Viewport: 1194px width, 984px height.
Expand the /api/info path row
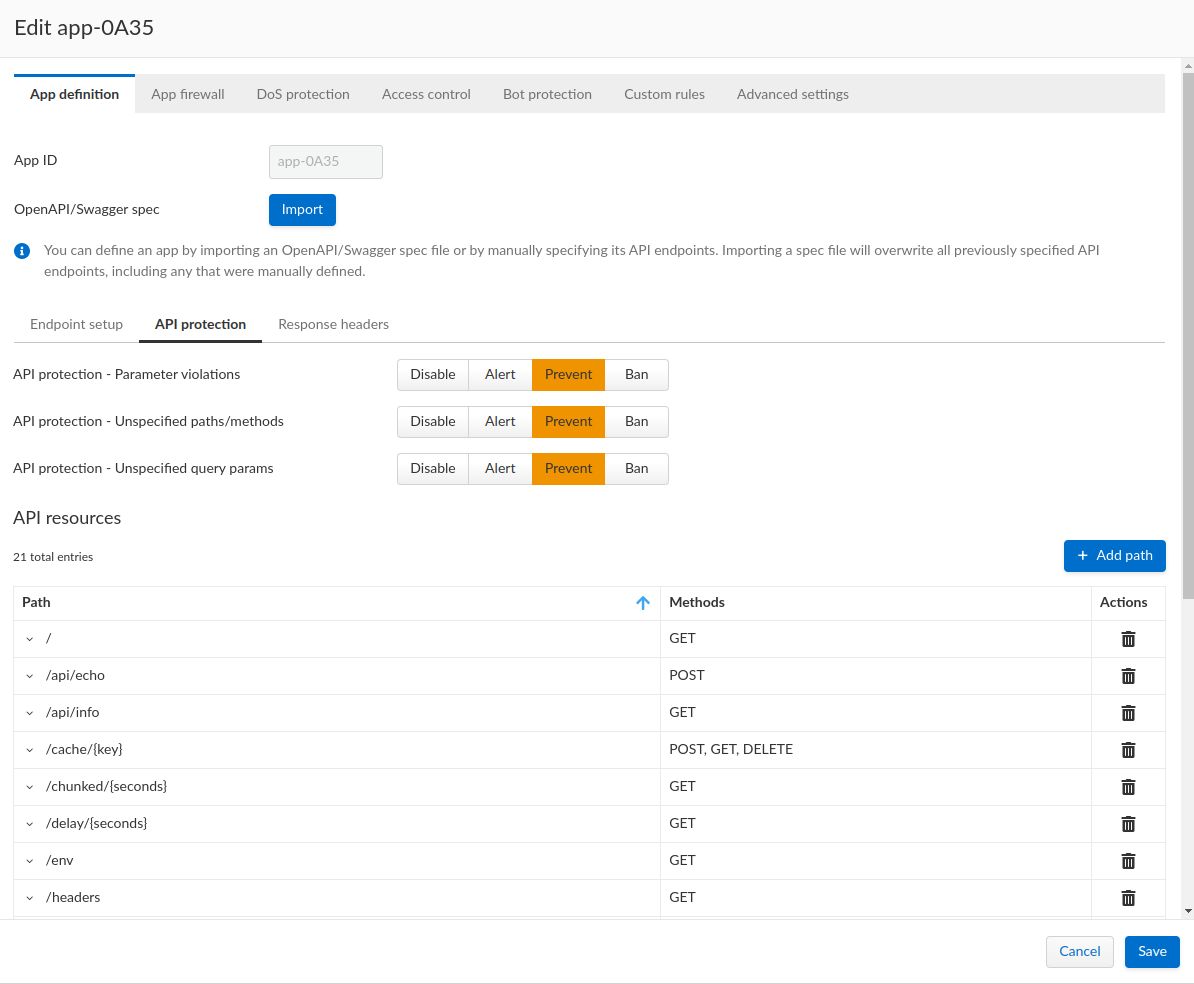pos(30,713)
